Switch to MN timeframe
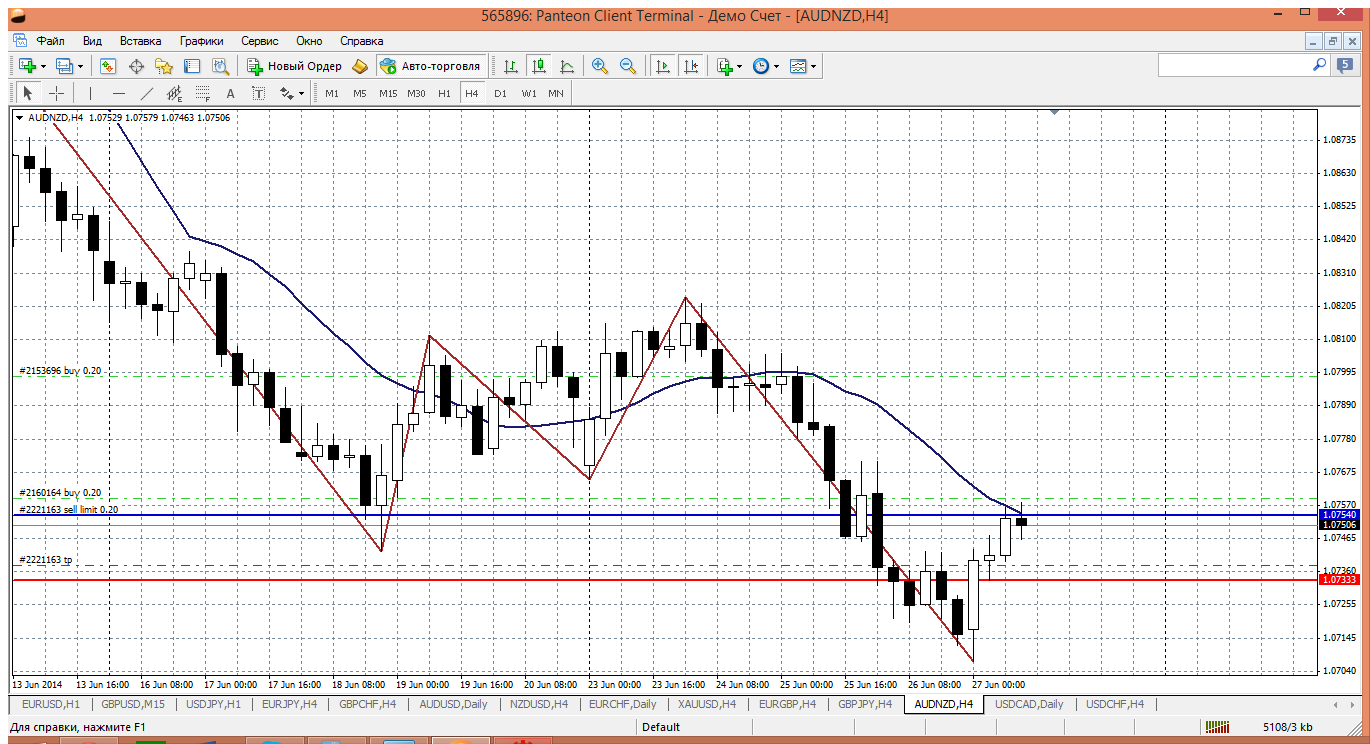Image resolution: width=1370 pixels, height=744 pixels. [556, 93]
